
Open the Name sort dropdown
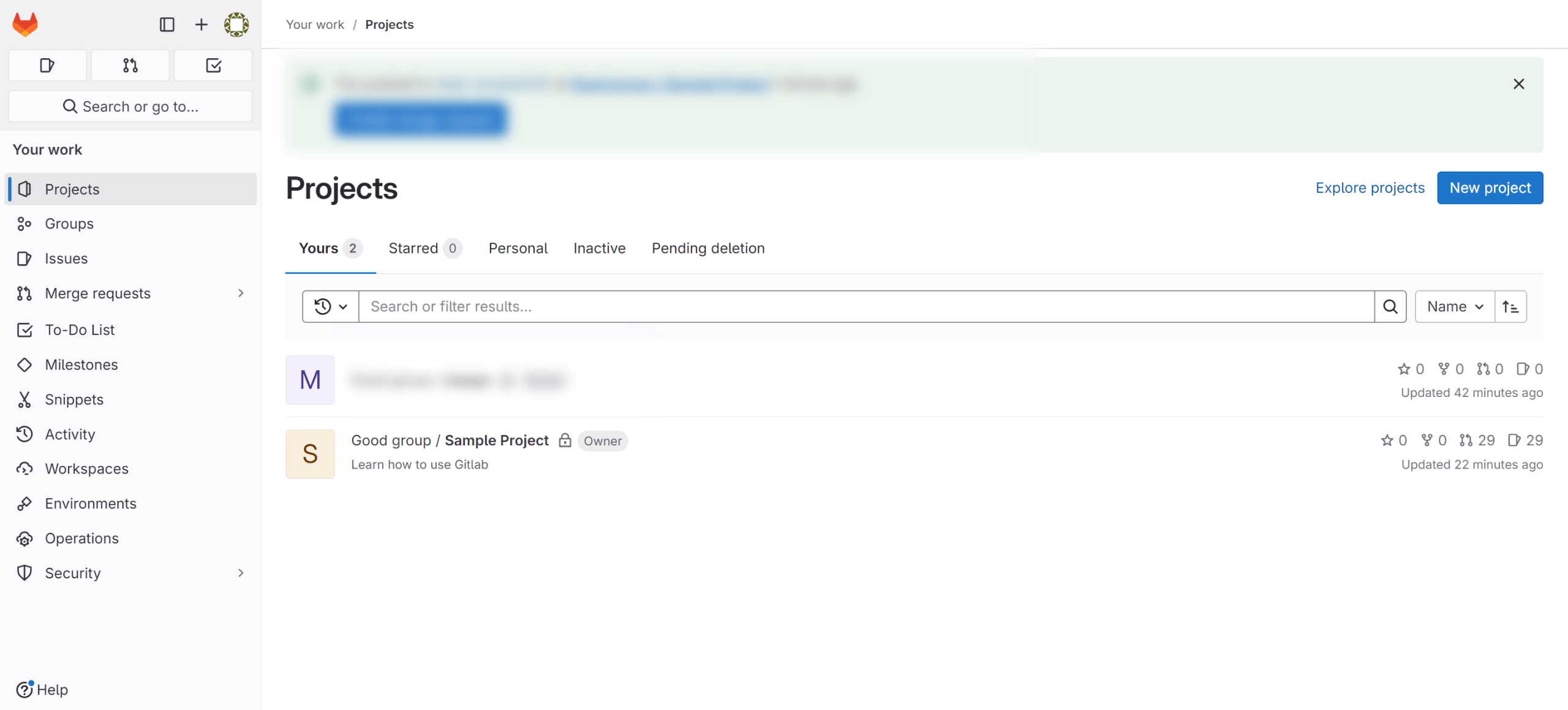[x=1455, y=306]
